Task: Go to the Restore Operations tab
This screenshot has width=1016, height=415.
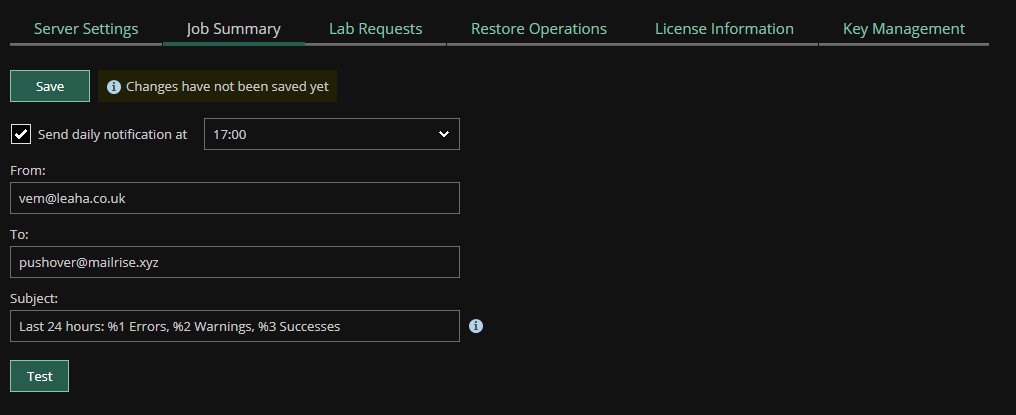Action: click(x=538, y=29)
